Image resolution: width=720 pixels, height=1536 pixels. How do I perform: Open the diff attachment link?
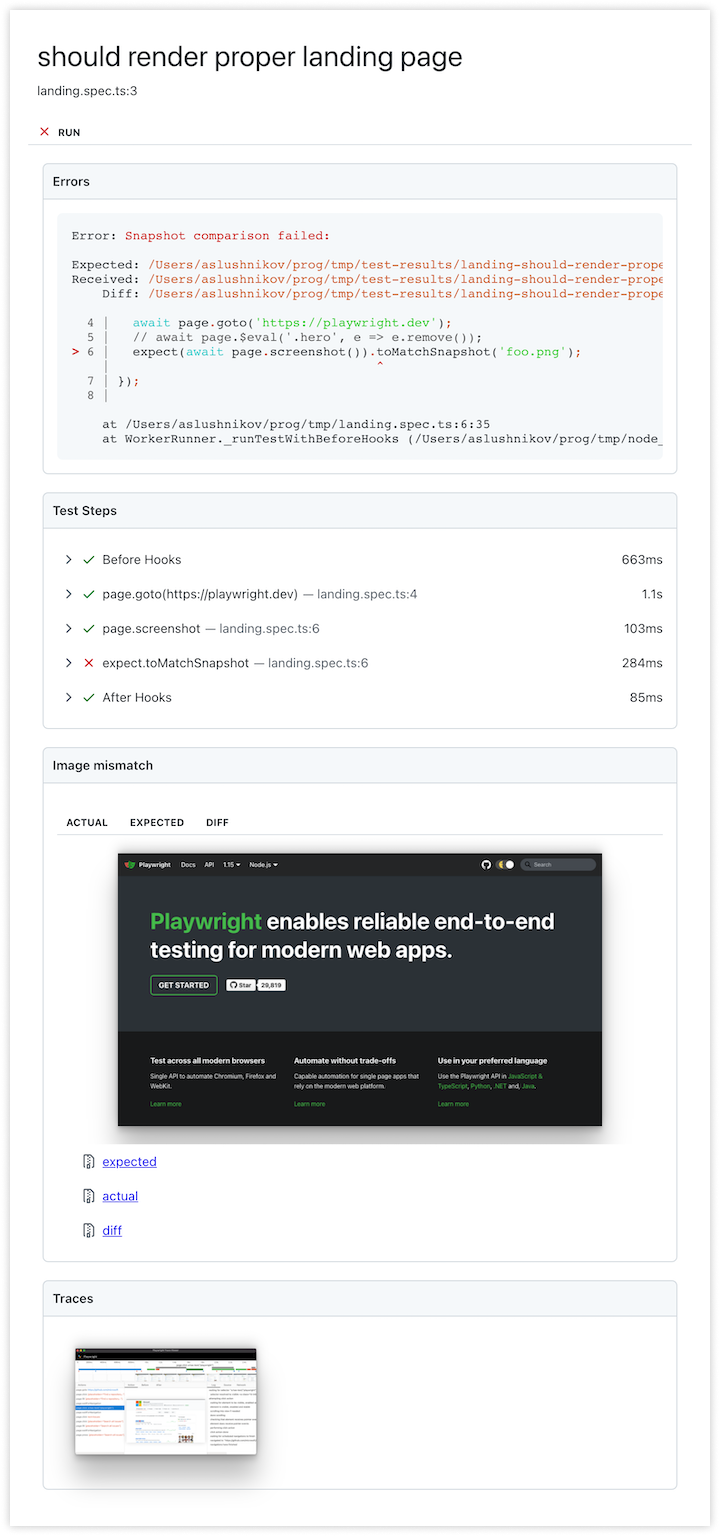click(x=112, y=1231)
